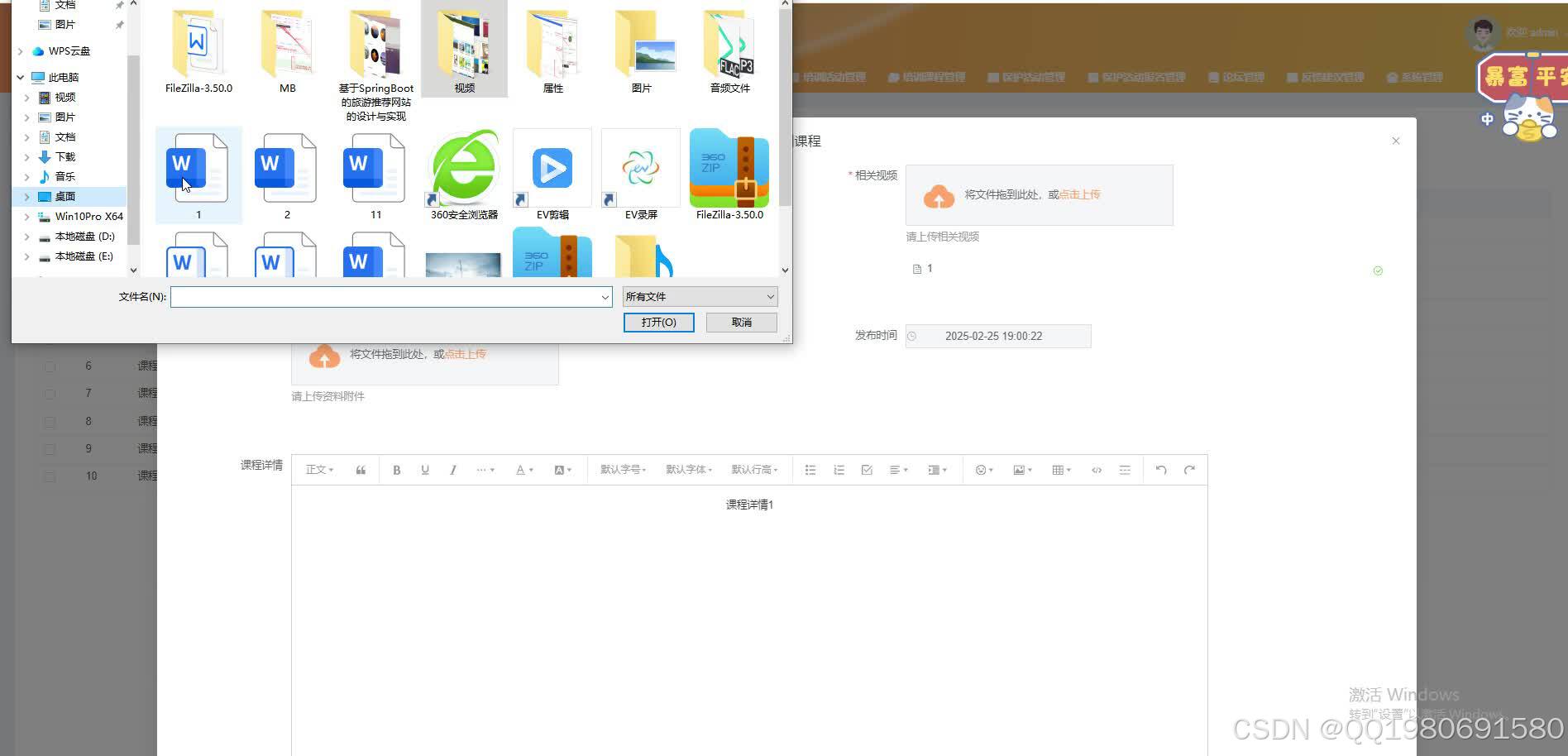Insert a task list checkbox item

(x=866, y=469)
